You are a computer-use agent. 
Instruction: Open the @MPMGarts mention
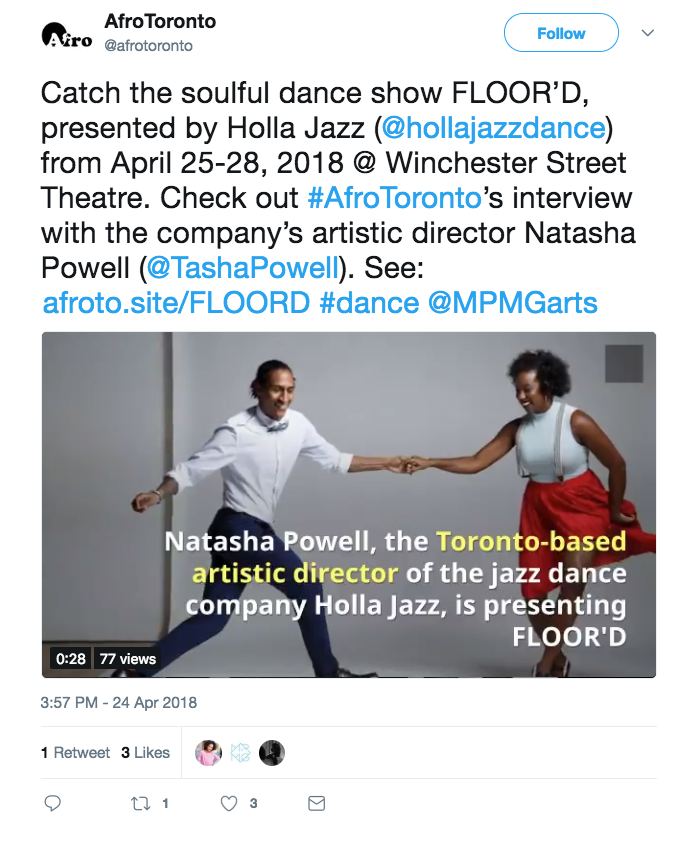[x=513, y=303]
